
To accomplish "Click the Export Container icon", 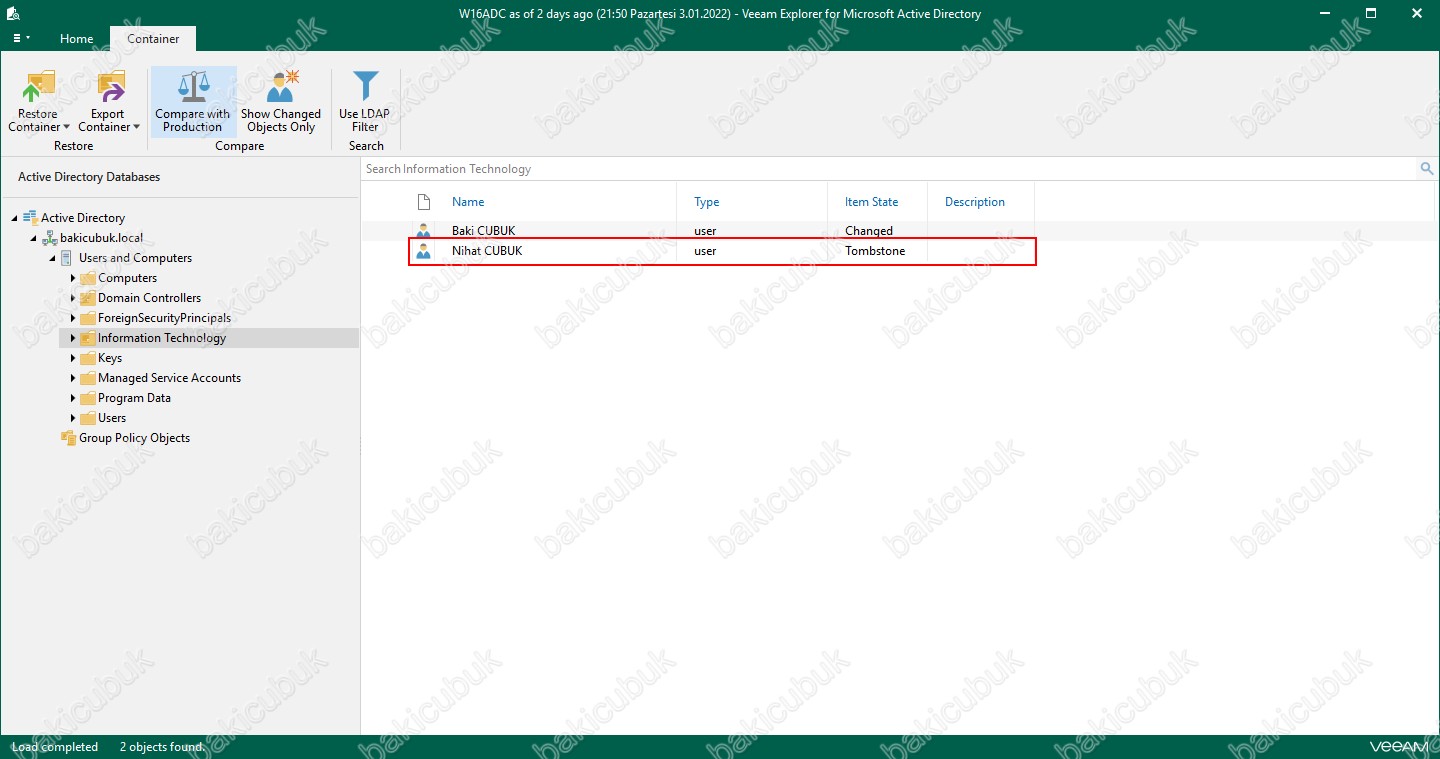I will (x=108, y=87).
